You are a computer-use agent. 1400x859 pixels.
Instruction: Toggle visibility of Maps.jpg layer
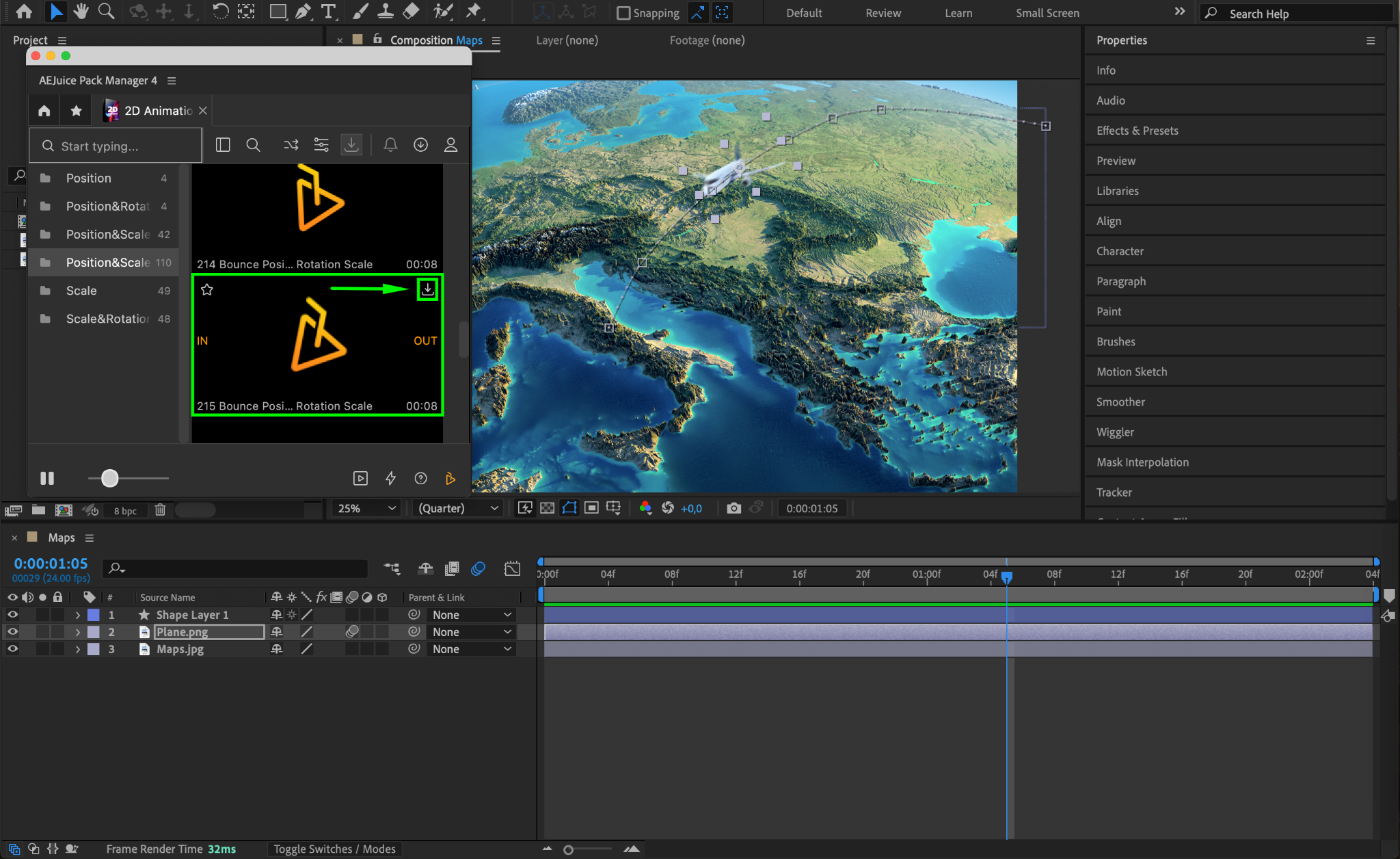(x=12, y=649)
